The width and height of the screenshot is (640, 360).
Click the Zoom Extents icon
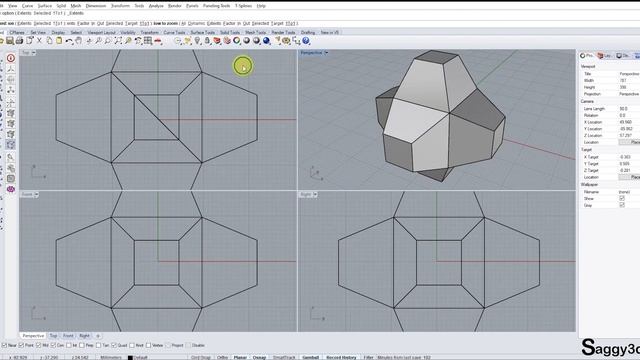[118, 41]
